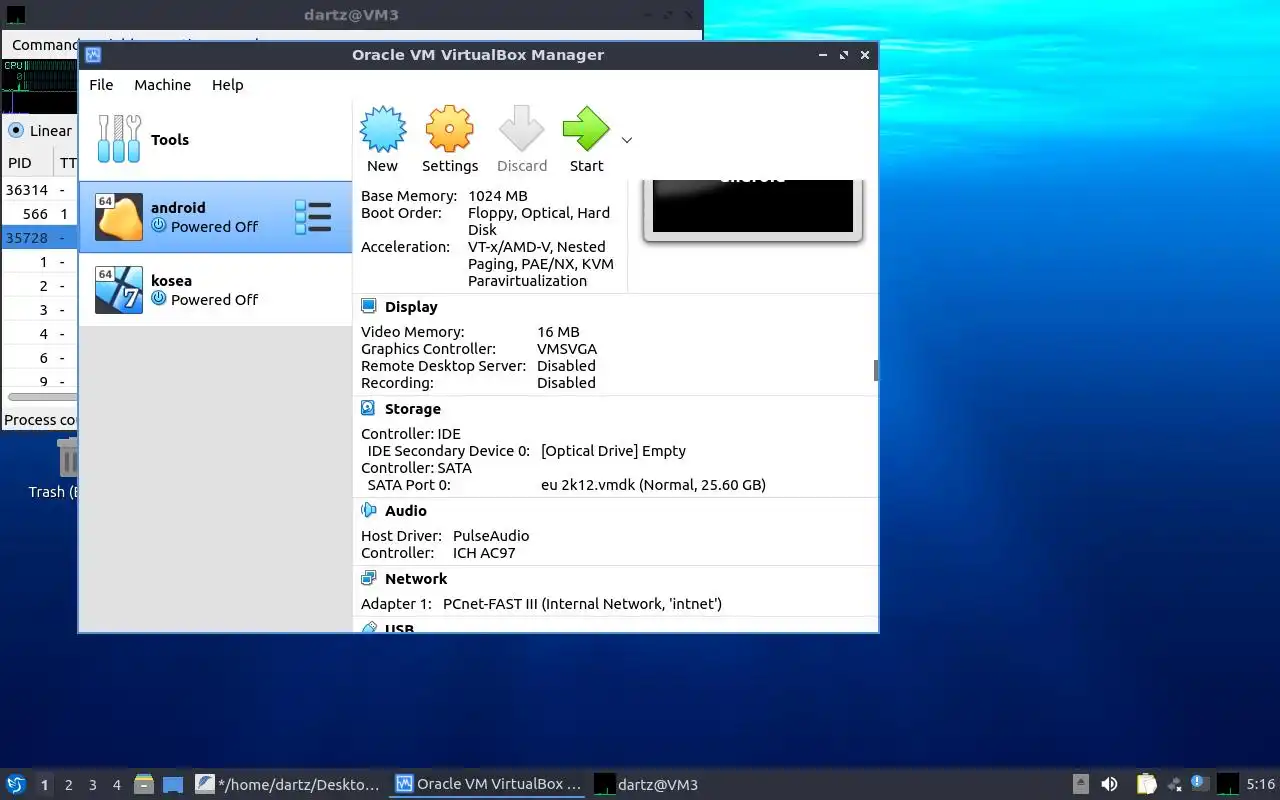Open the Audio settings header link

click(406, 511)
